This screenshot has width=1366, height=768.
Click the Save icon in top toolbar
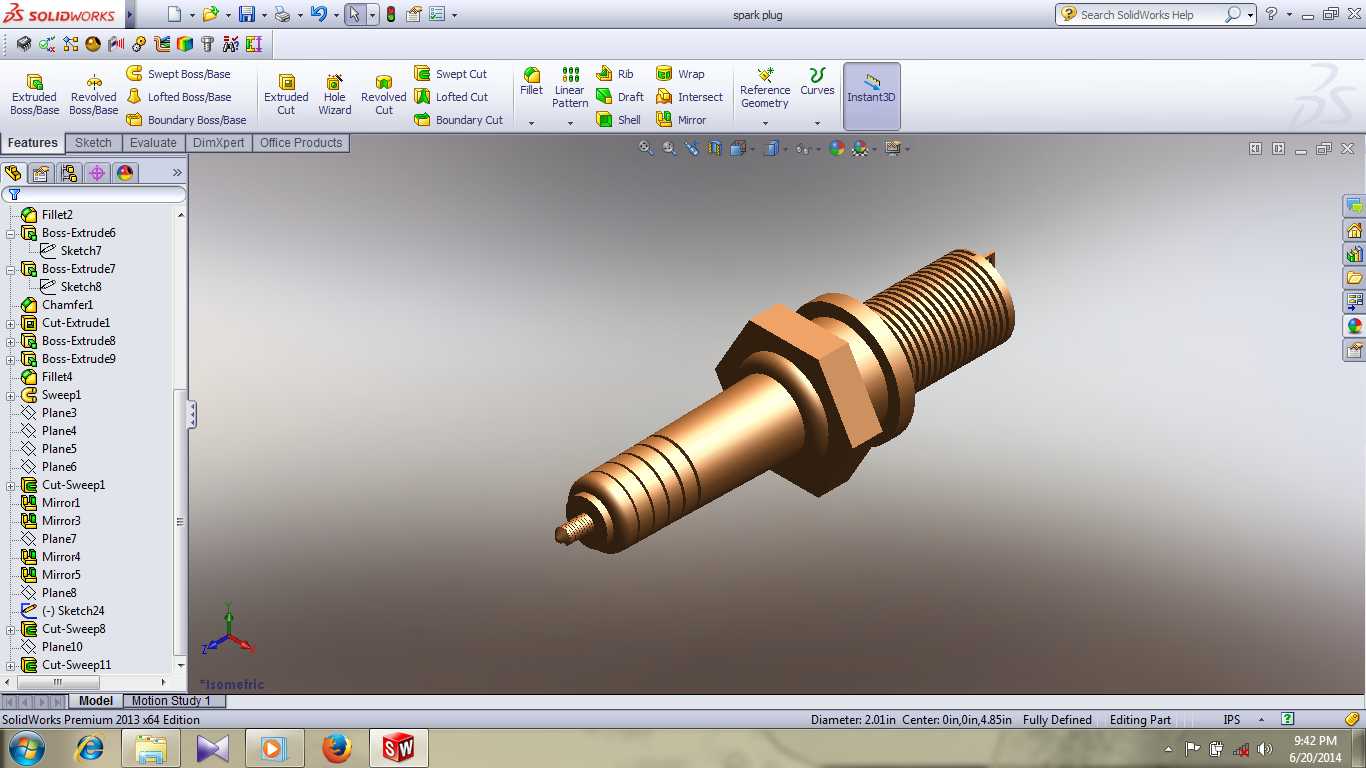coord(246,14)
